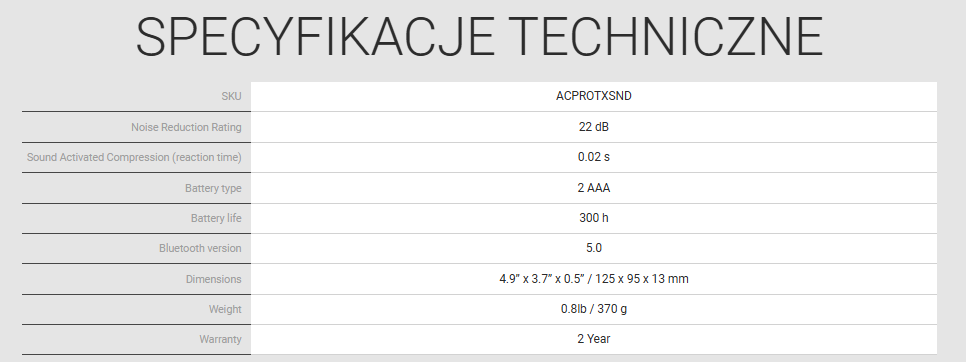Click the 0.02 s reaction time value
Image resolution: width=966 pixels, height=362 pixels.
coord(593,157)
